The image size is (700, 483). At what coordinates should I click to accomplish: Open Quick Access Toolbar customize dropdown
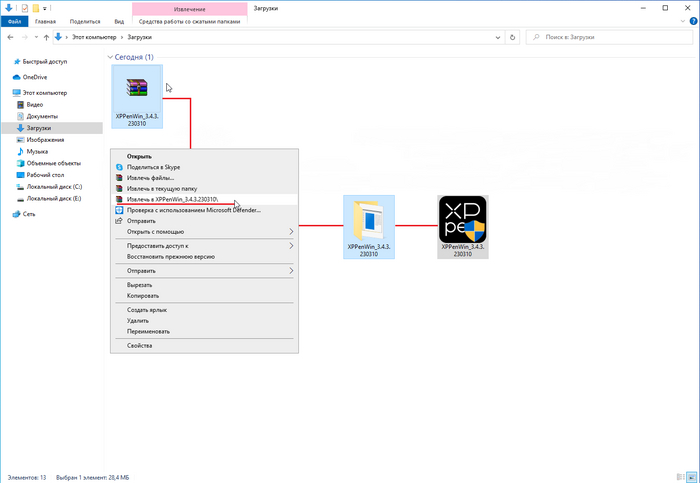click(45, 8)
